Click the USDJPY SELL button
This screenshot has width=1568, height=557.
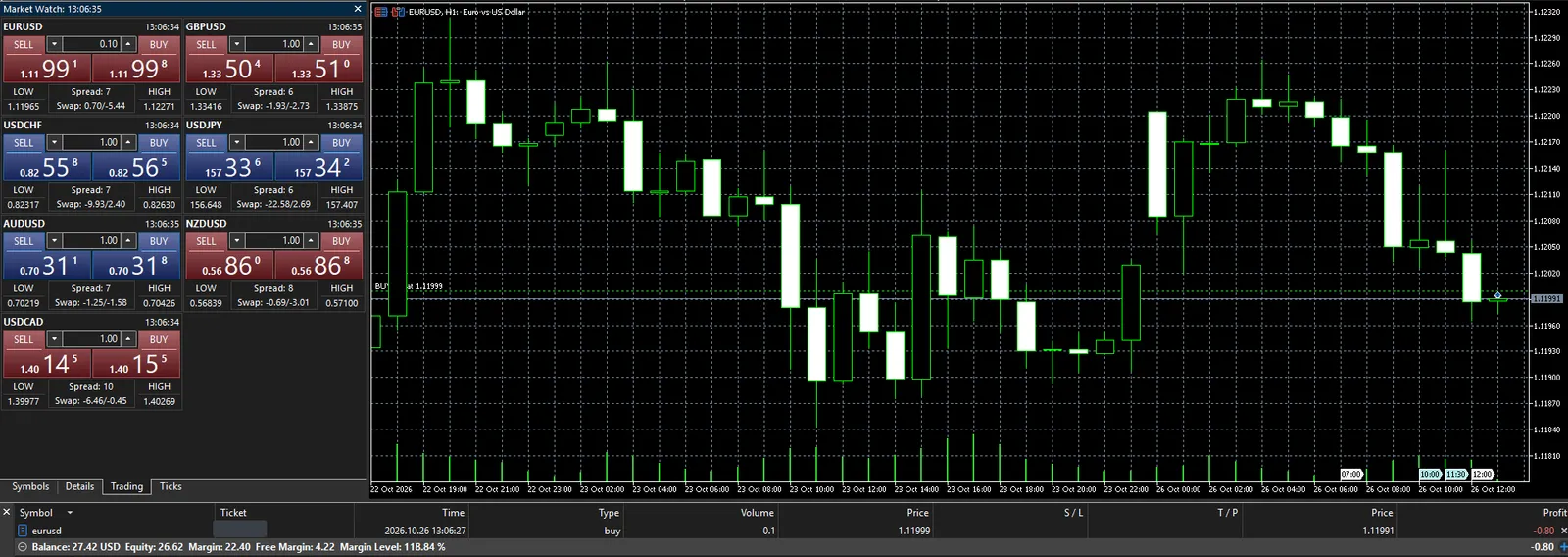point(206,143)
